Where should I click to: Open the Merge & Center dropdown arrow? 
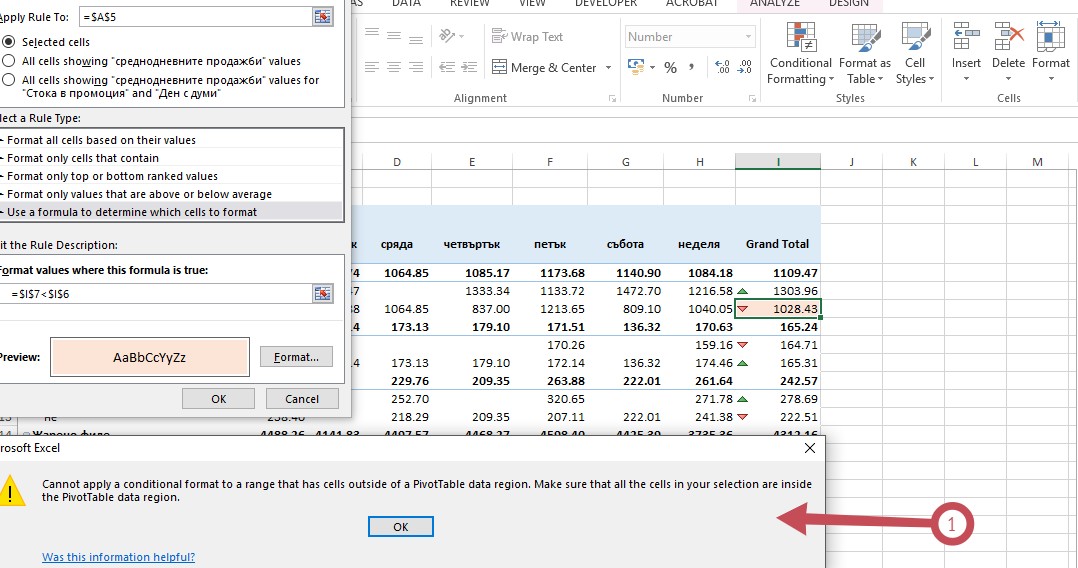click(x=606, y=68)
